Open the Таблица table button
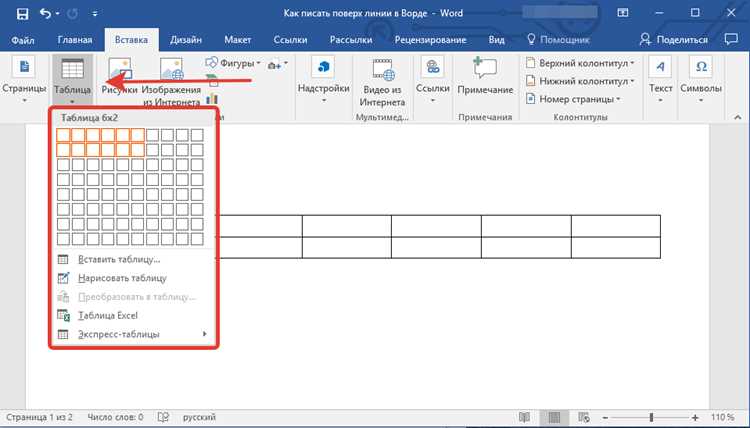The height and width of the screenshot is (428, 750). tap(72, 80)
